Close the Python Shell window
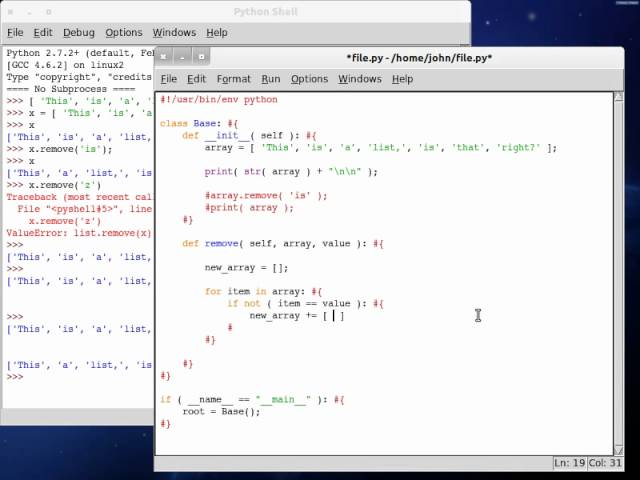 11,12
